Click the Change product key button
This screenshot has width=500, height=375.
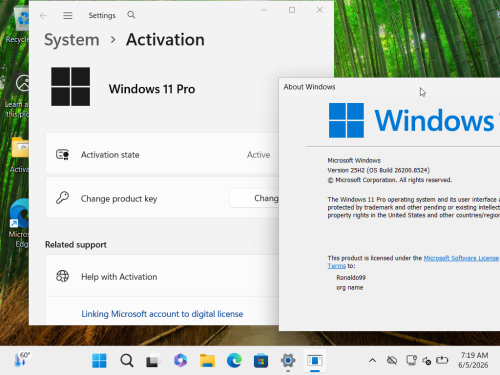pos(254,198)
